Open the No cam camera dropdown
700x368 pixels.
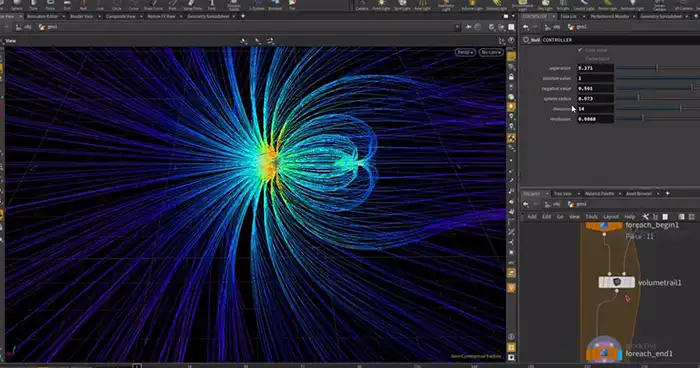[491, 52]
